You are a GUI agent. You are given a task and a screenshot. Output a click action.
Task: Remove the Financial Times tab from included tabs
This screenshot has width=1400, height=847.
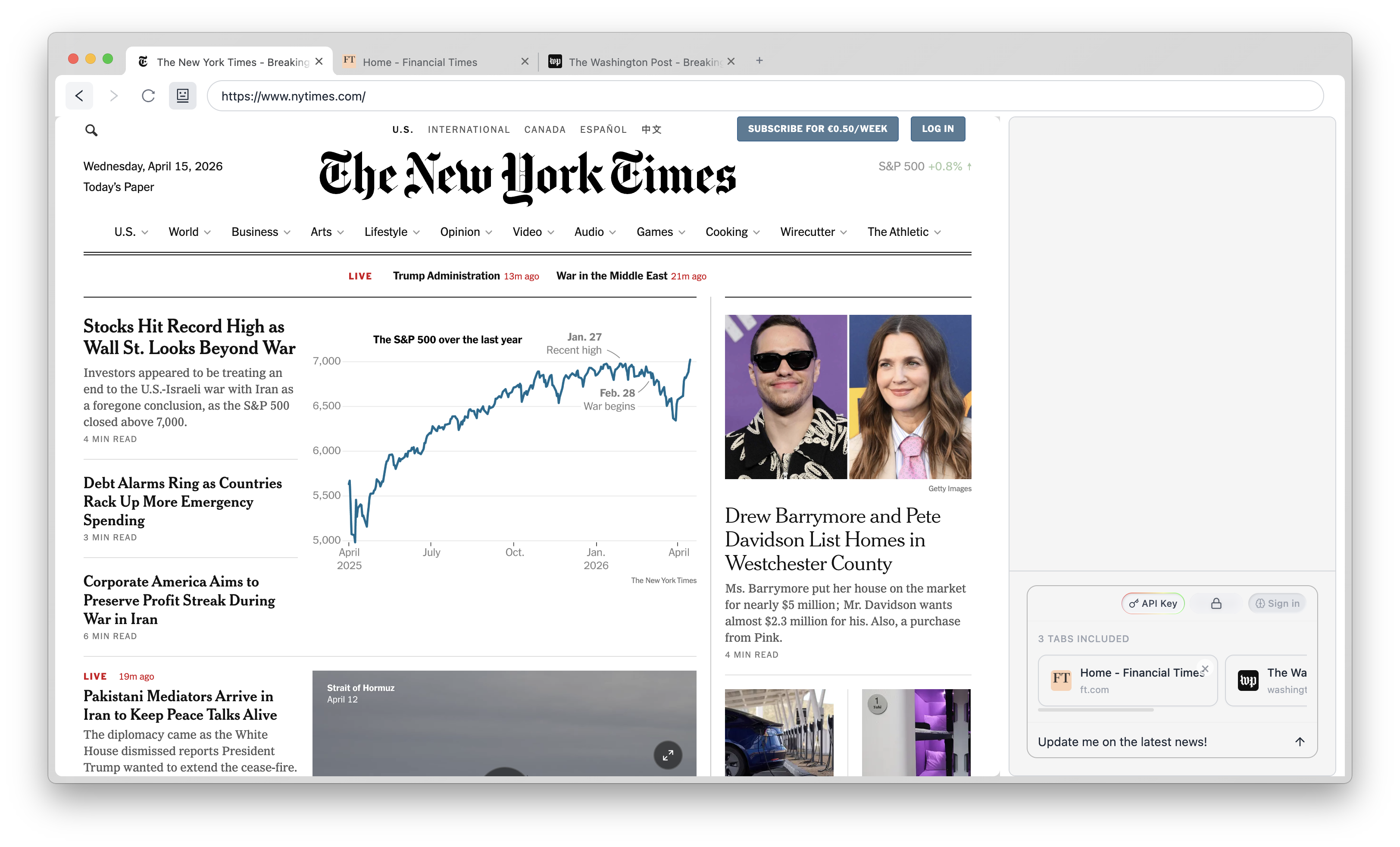1205,668
